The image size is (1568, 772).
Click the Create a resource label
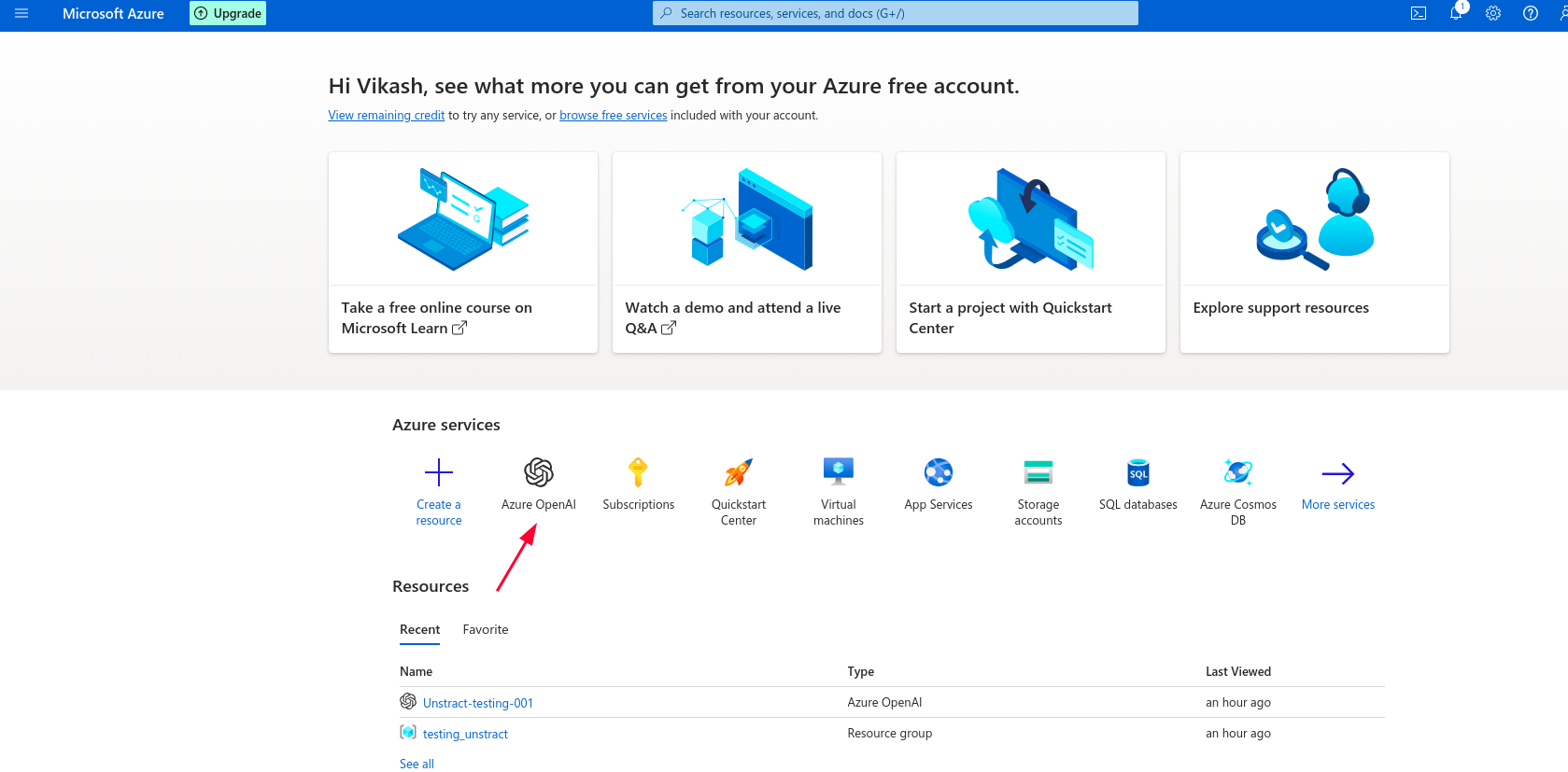click(x=439, y=512)
